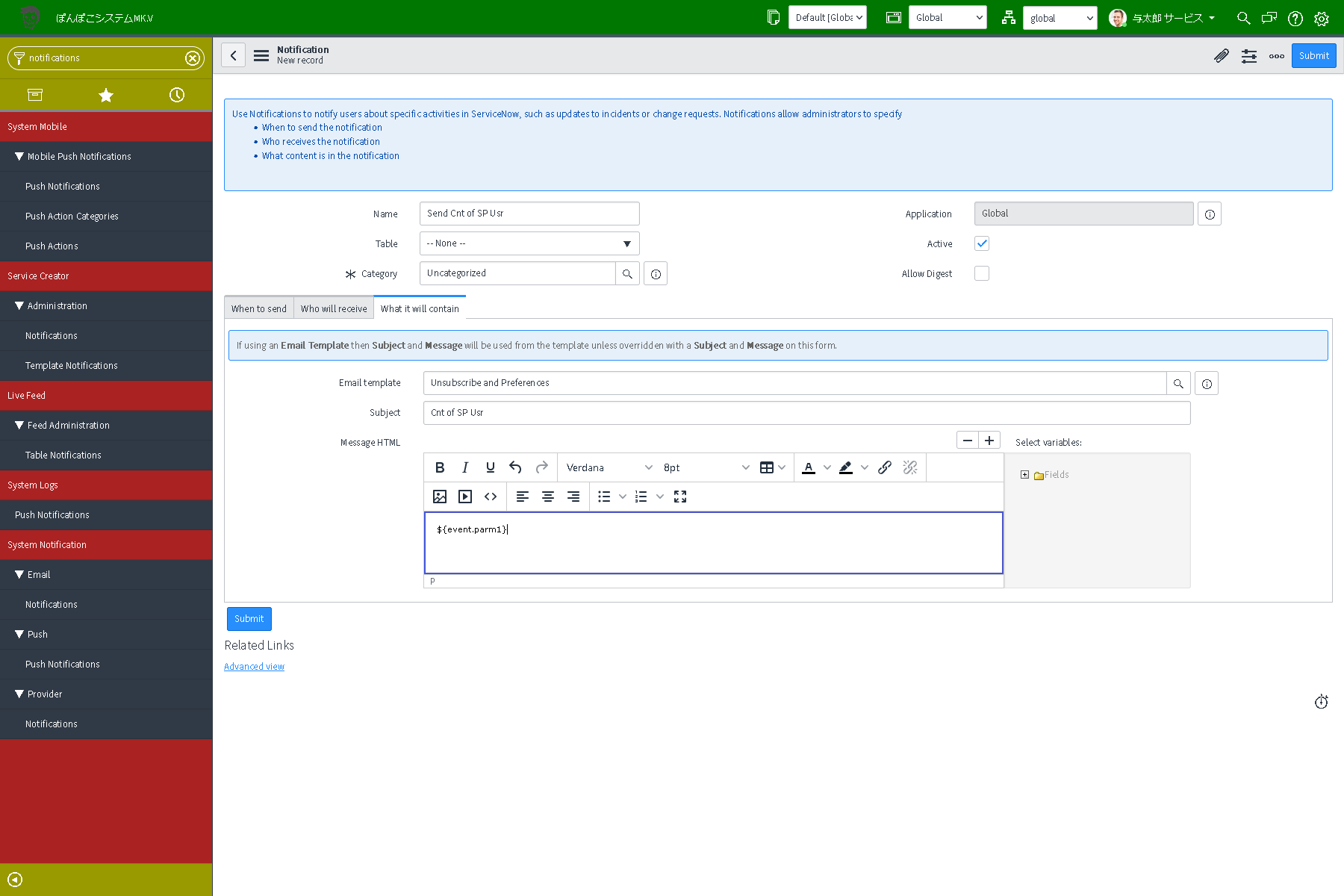1344x896 pixels.
Task: Open the Advanced view link
Action: 254,667
